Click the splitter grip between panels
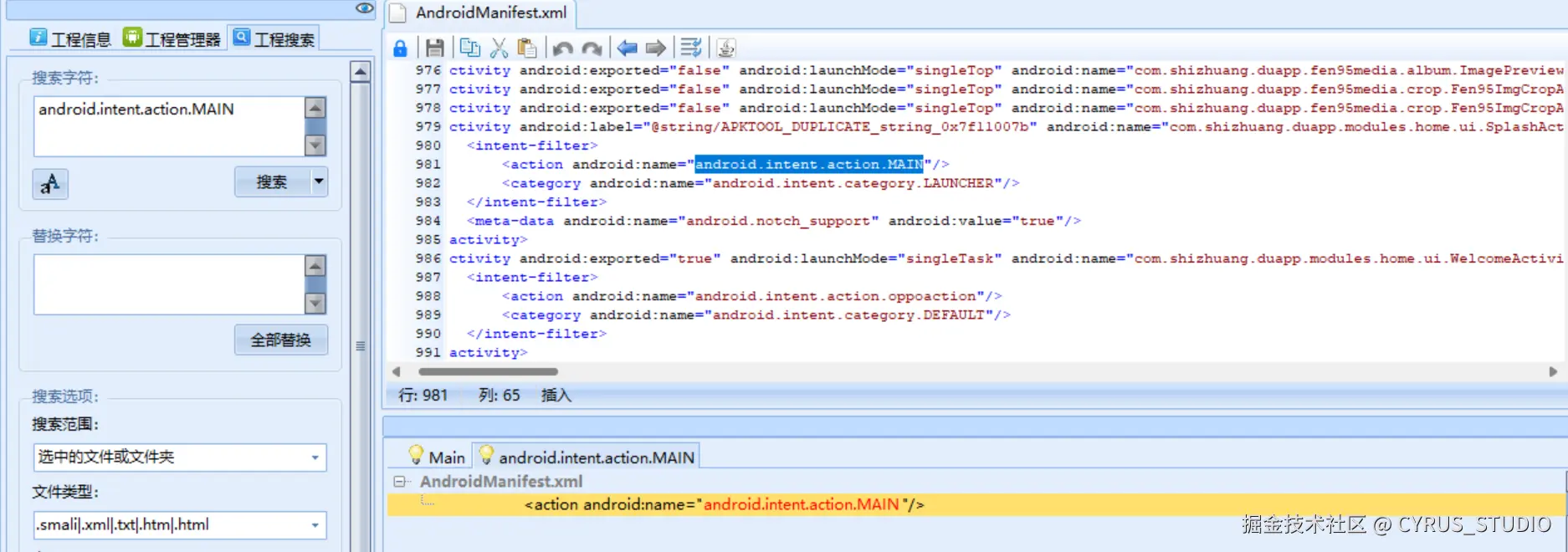1568x552 pixels. click(x=361, y=346)
